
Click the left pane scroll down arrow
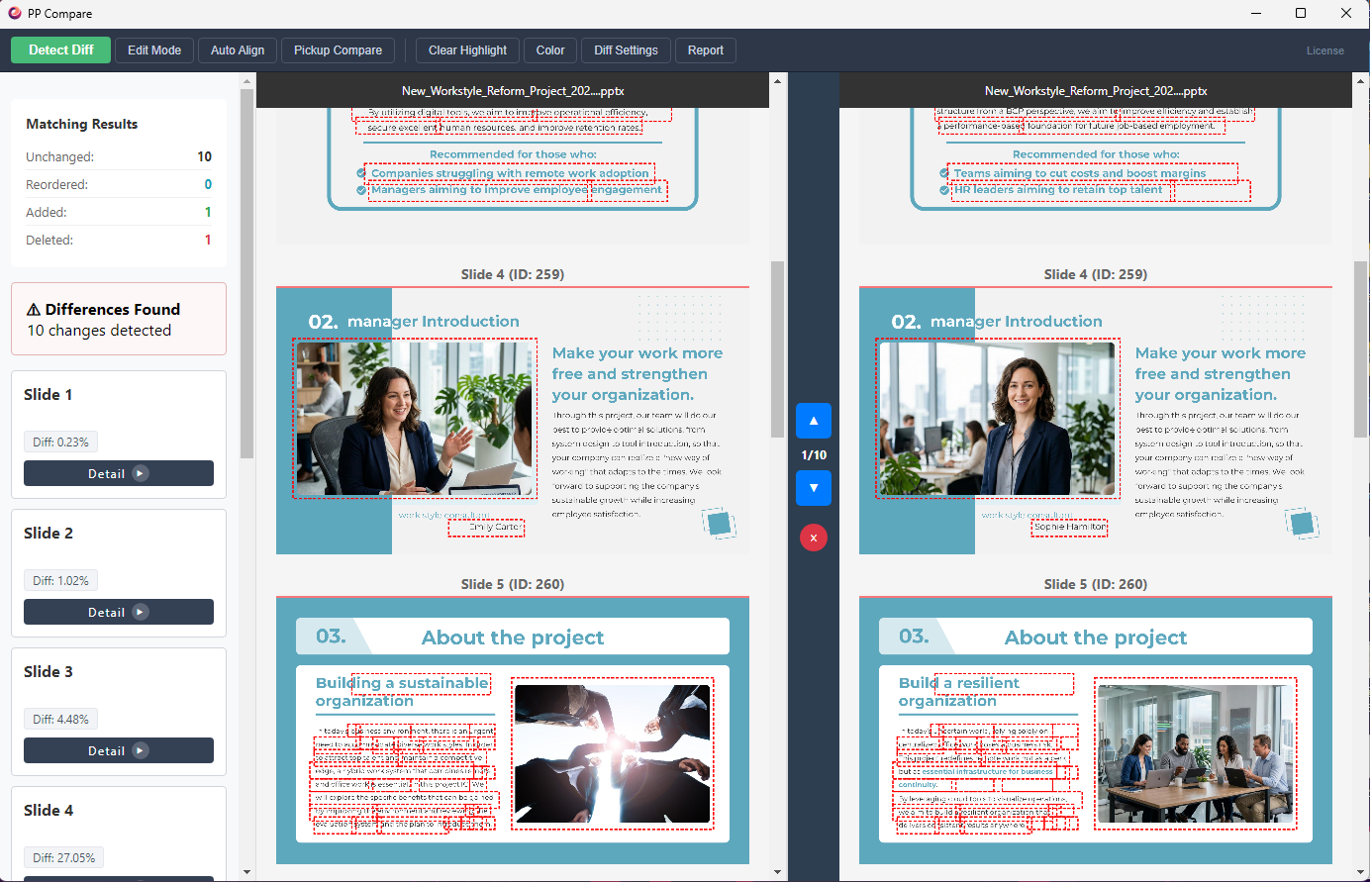(x=777, y=872)
